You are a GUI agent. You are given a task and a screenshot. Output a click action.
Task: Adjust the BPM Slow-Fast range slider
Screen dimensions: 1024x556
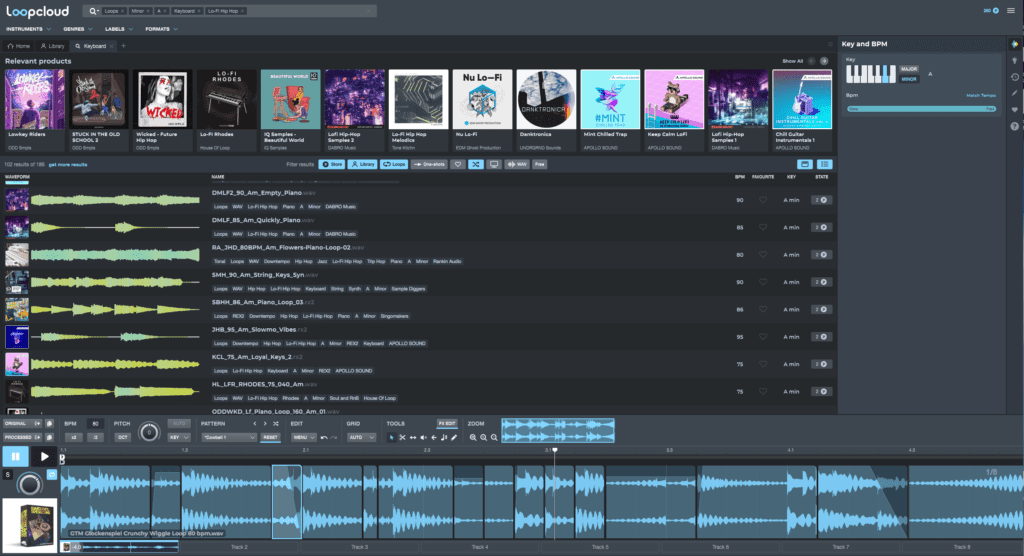pyautogui.click(x=921, y=108)
